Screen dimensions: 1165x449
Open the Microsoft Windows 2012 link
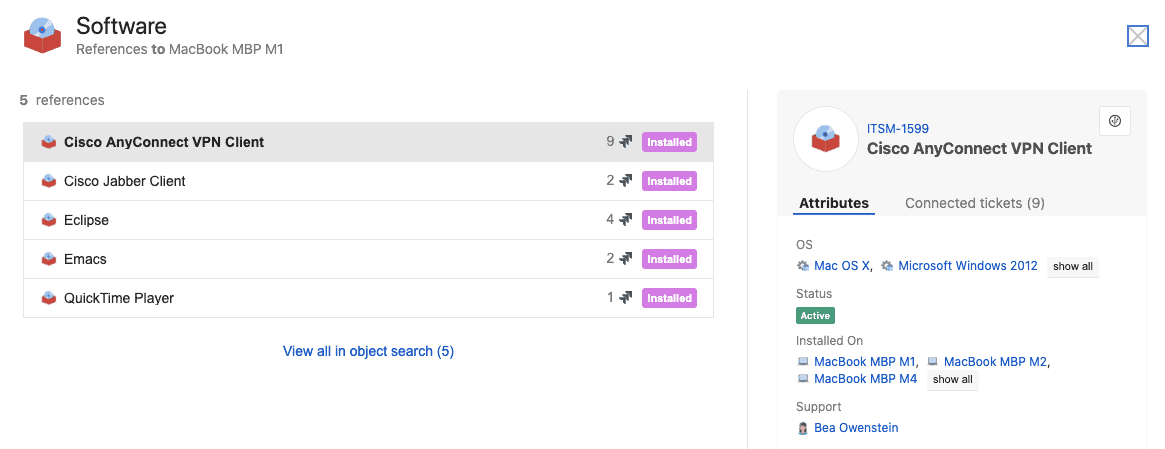[x=967, y=266]
